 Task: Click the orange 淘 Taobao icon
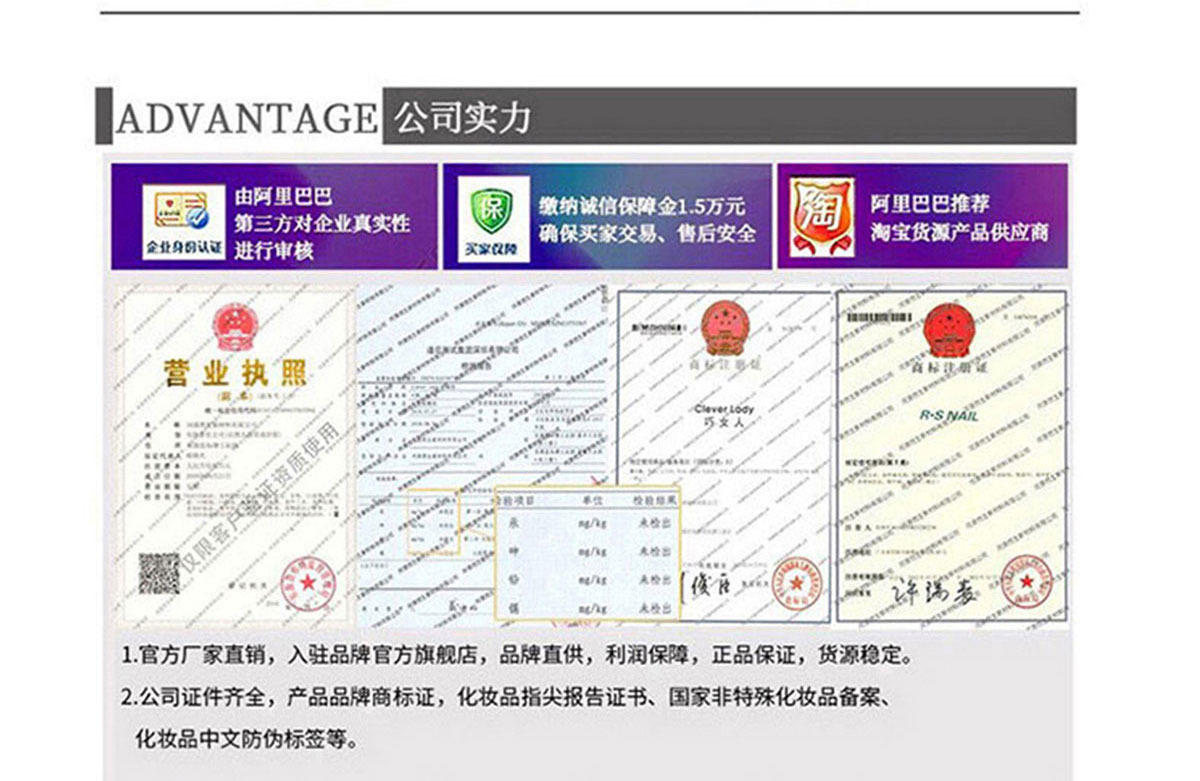pos(822,216)
